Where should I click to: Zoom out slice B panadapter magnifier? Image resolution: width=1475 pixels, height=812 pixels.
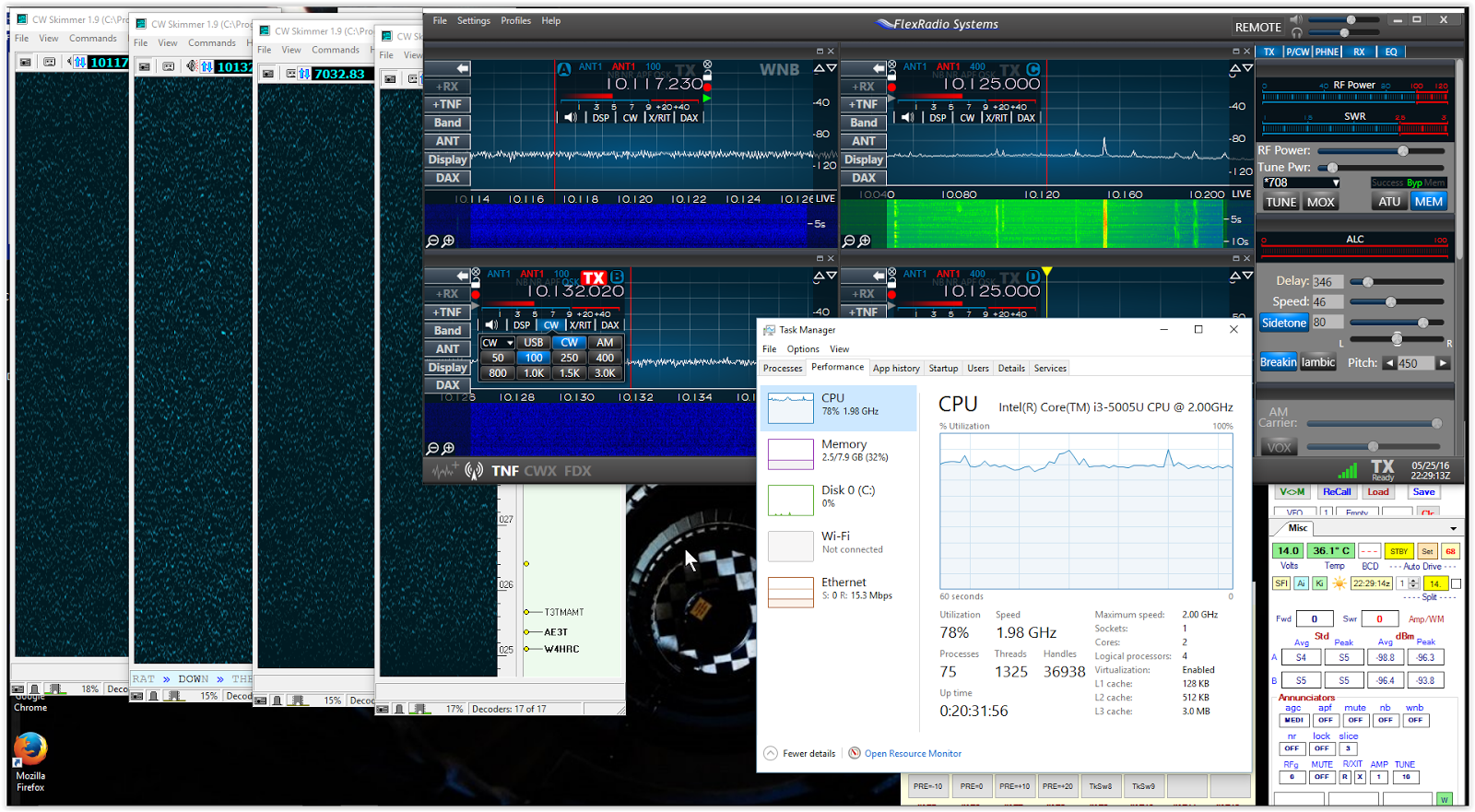pos(432,449)
